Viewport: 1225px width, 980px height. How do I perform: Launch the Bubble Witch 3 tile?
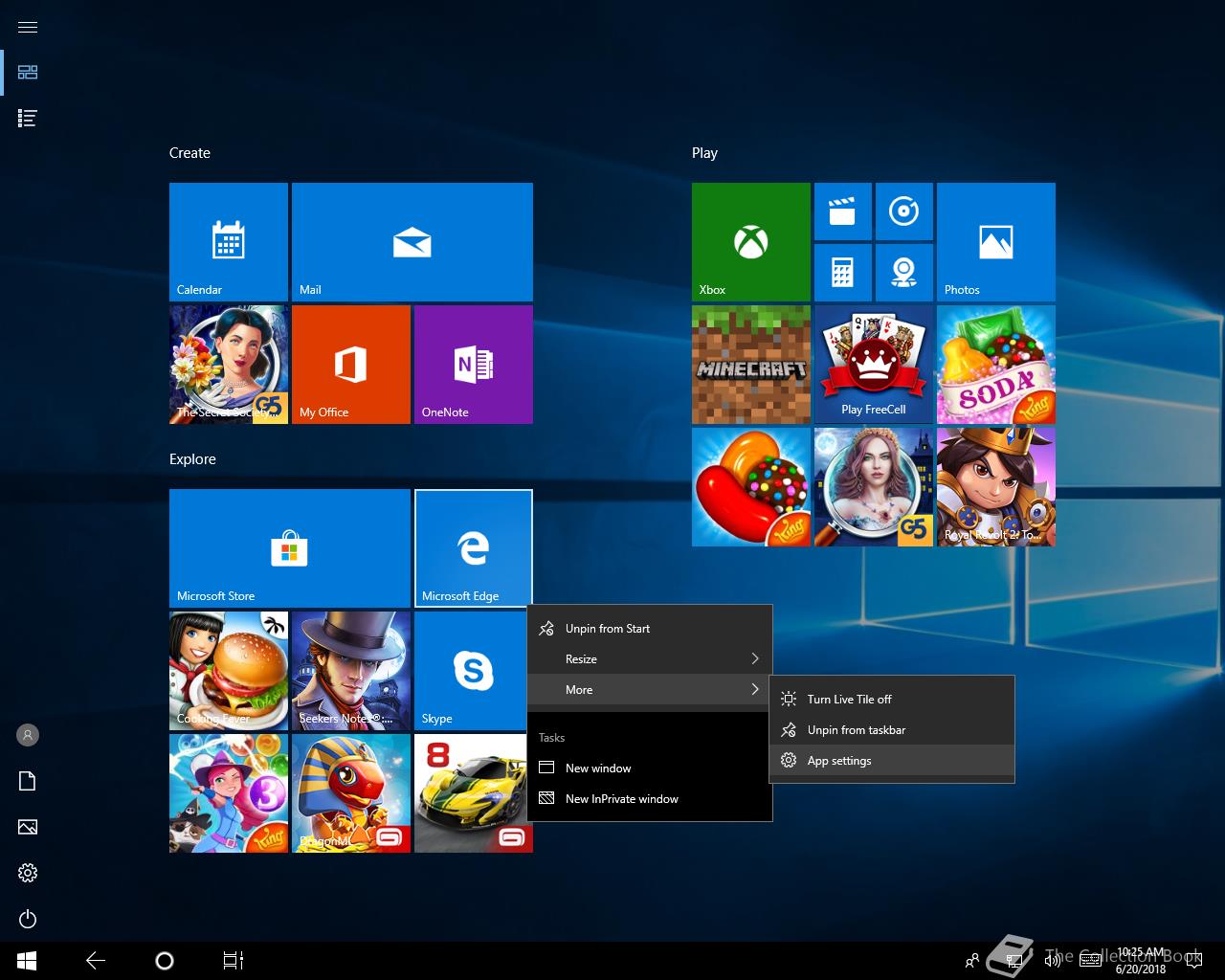[229, 793]
